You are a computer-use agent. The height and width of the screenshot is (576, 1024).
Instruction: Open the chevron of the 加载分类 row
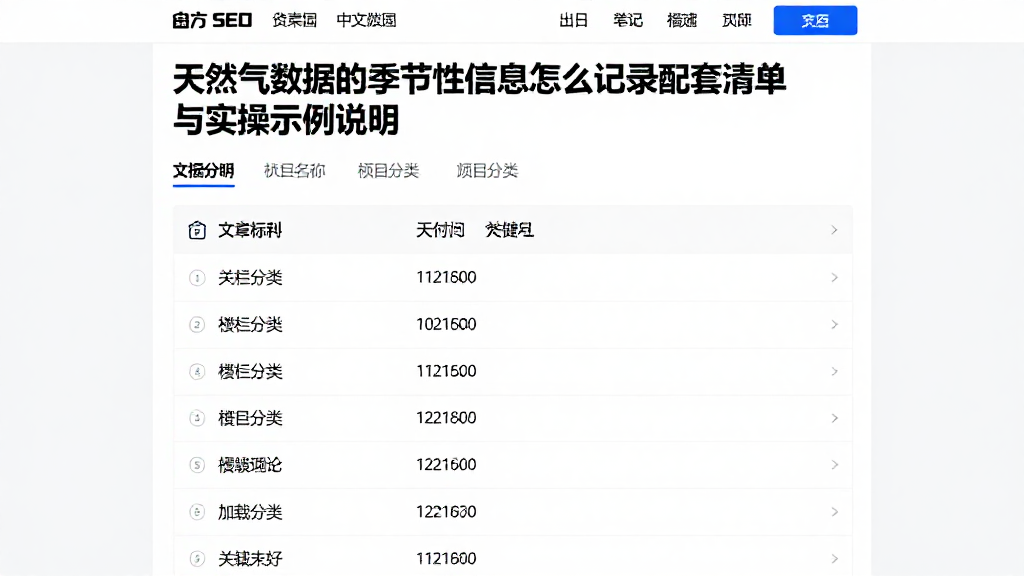[x=834, y=512]
